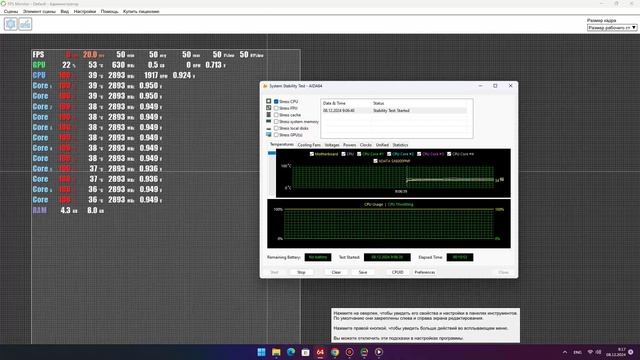Viewport: 640px width, 360px height.
Task: Switch to the Powers tab
Action: [349, 145]
